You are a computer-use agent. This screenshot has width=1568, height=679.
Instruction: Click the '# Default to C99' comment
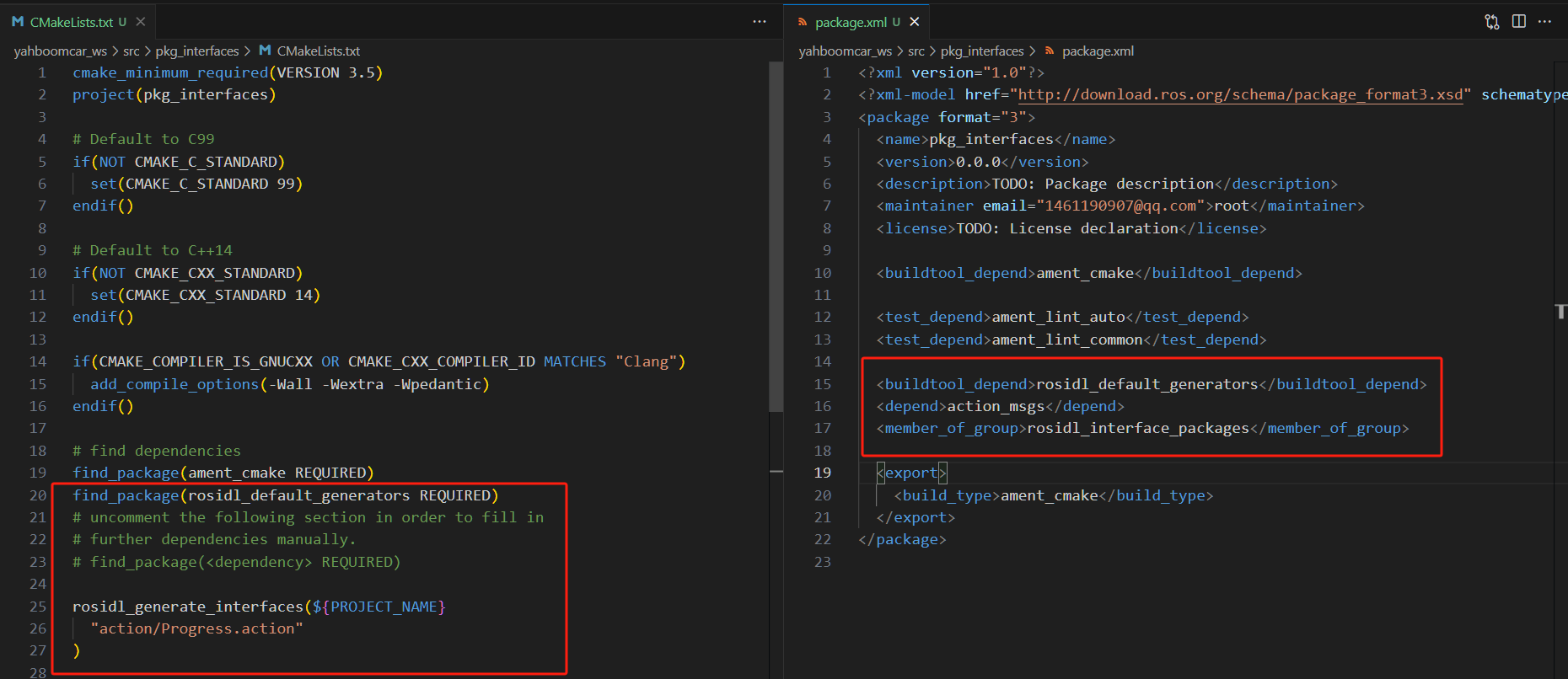(x=143, y=139)
